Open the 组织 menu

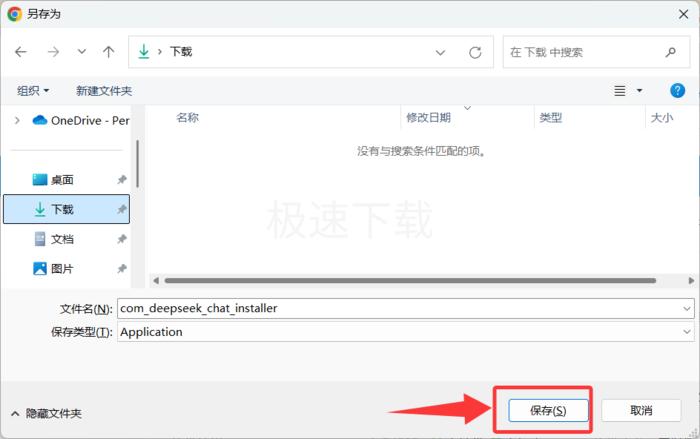(x=33, y=91)
